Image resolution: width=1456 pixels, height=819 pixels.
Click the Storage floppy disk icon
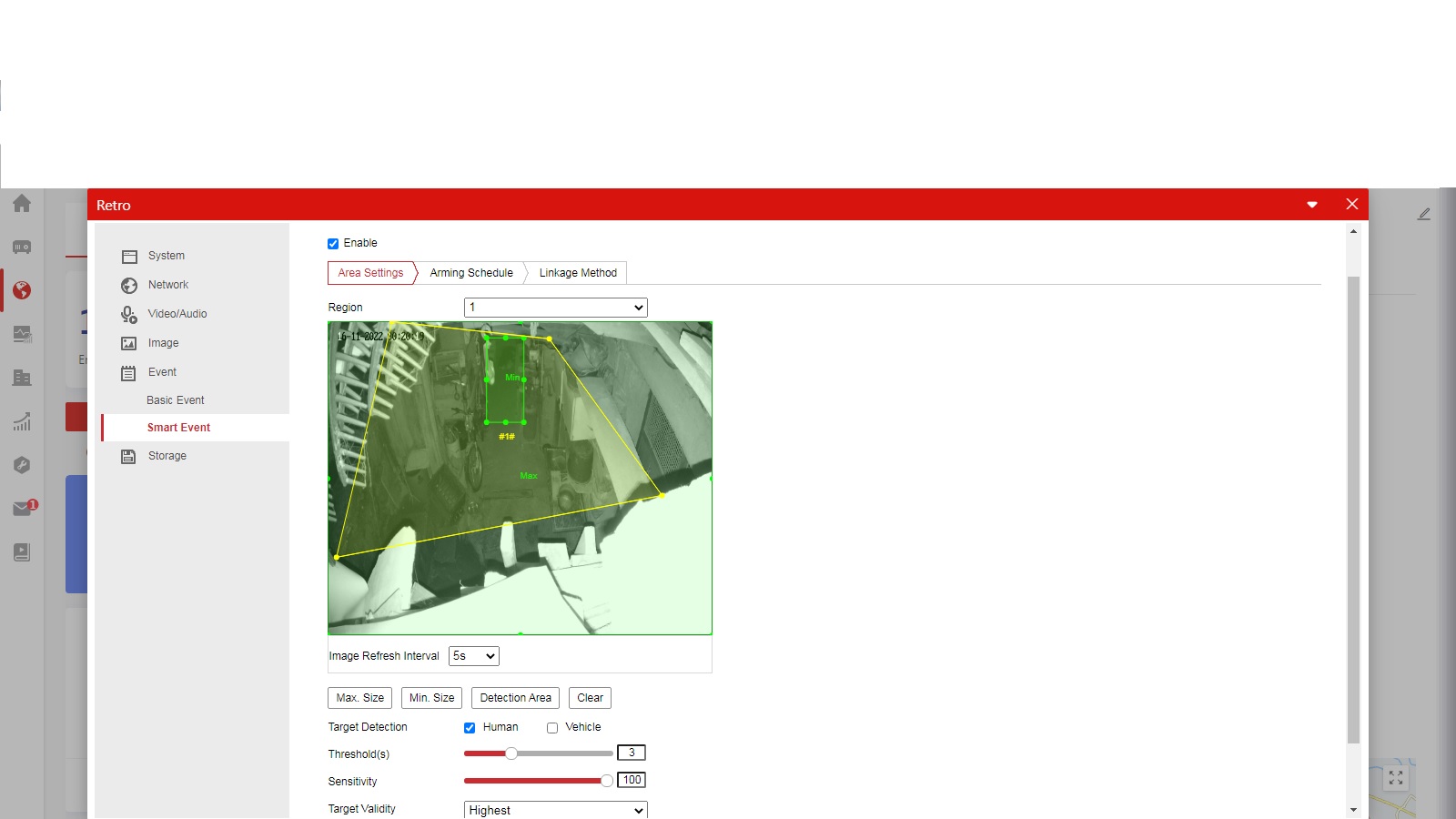coord(129,457)
